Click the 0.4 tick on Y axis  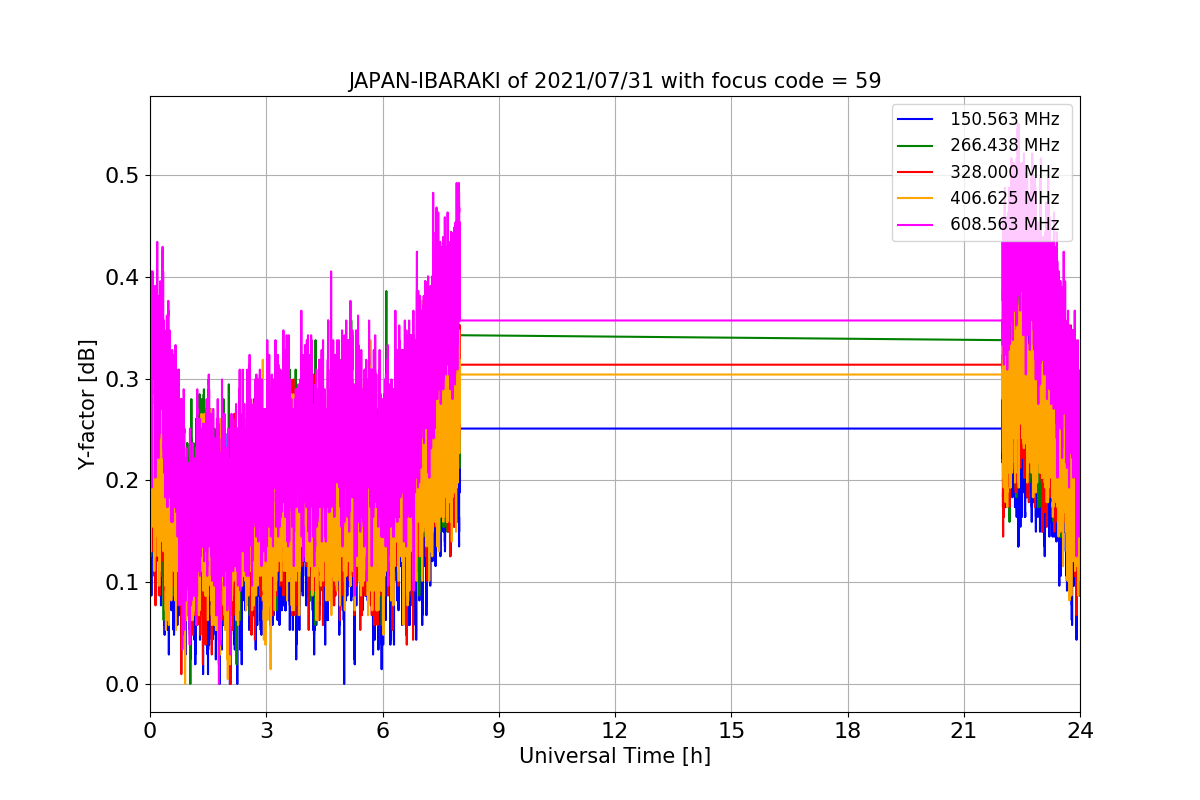[122, 277]
